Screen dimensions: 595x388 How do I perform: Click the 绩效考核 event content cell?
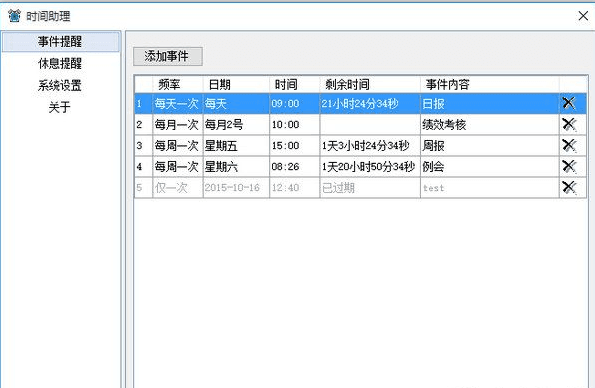tap(490, 125)
